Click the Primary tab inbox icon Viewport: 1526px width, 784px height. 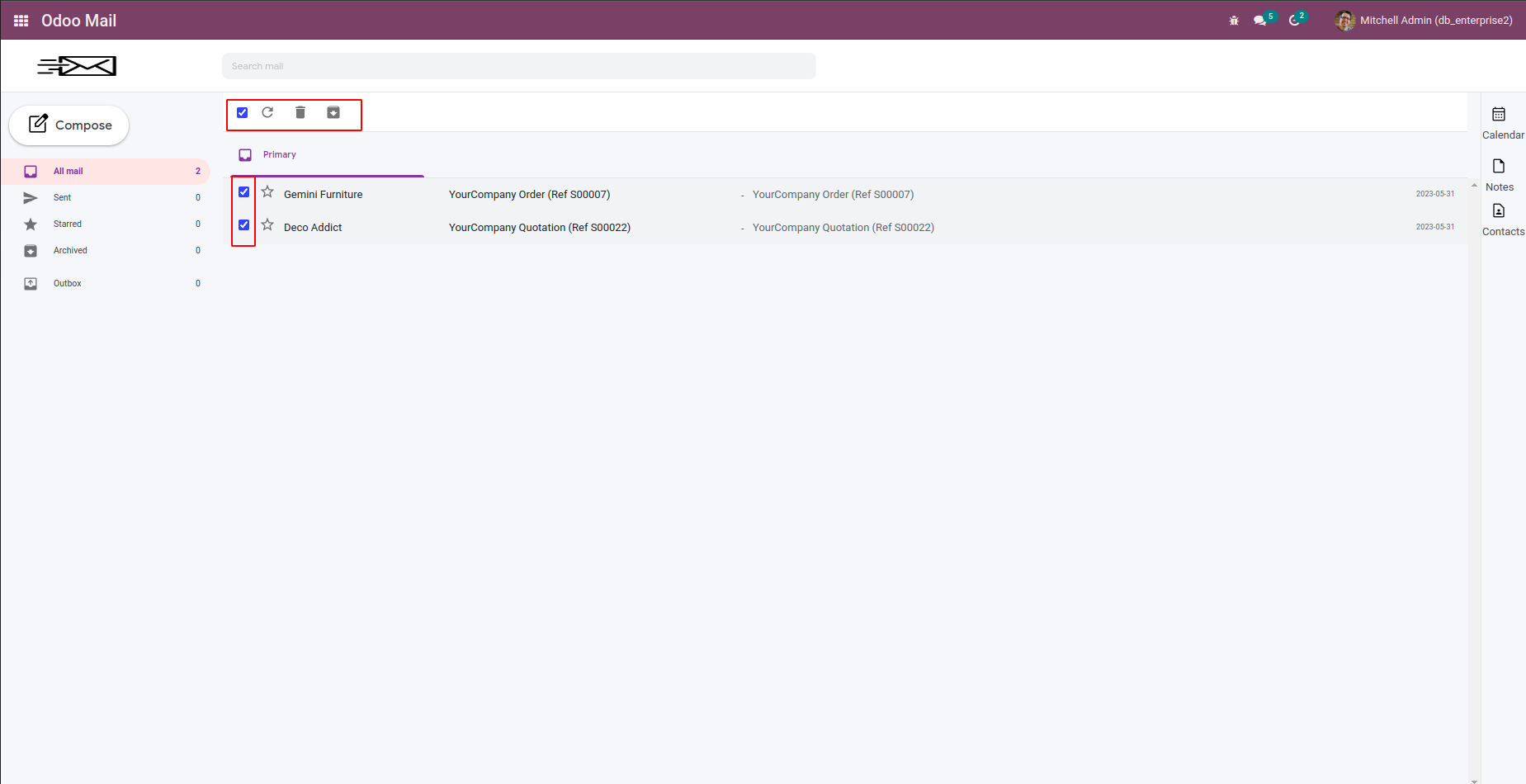click(245, 155)
